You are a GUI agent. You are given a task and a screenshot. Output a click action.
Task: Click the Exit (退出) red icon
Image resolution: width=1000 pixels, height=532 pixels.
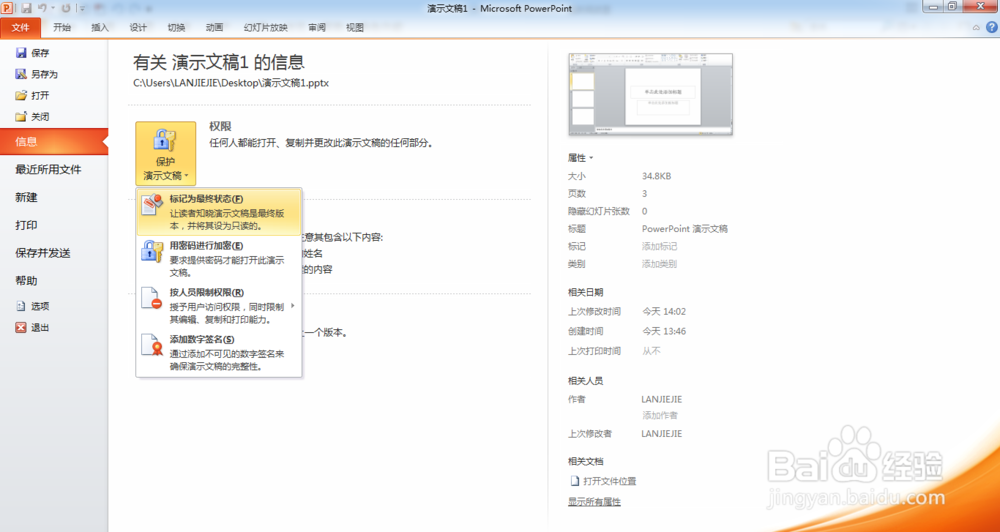click(22, 327)
